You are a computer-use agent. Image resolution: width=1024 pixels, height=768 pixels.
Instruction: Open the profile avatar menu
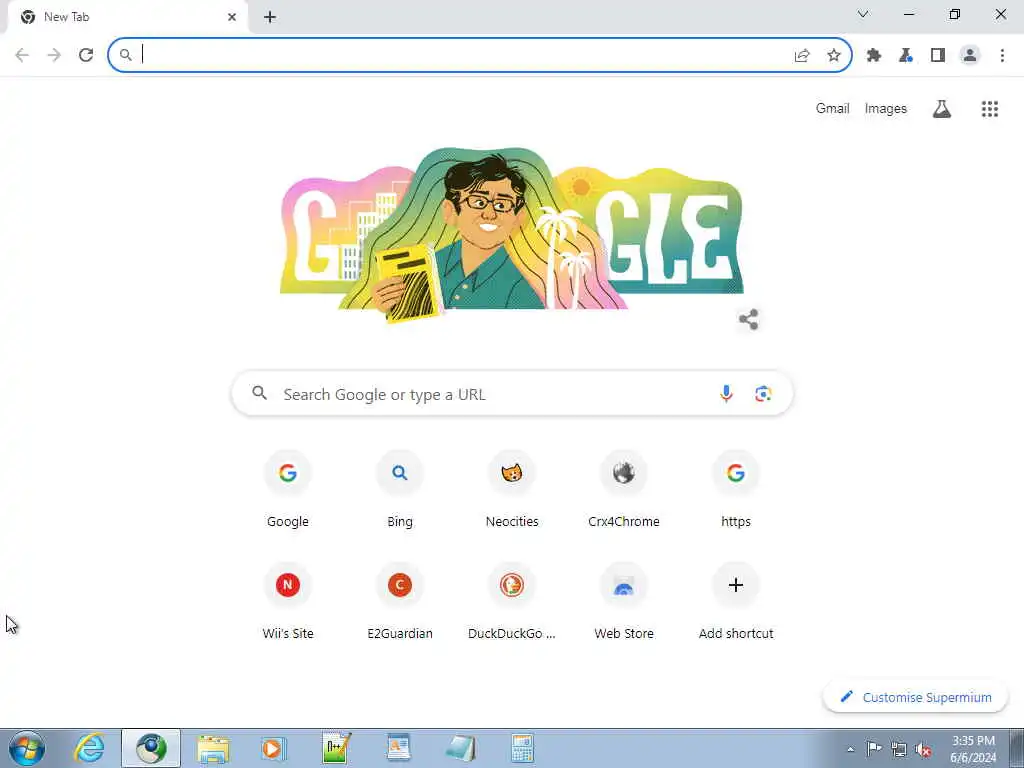pos(970,56)
